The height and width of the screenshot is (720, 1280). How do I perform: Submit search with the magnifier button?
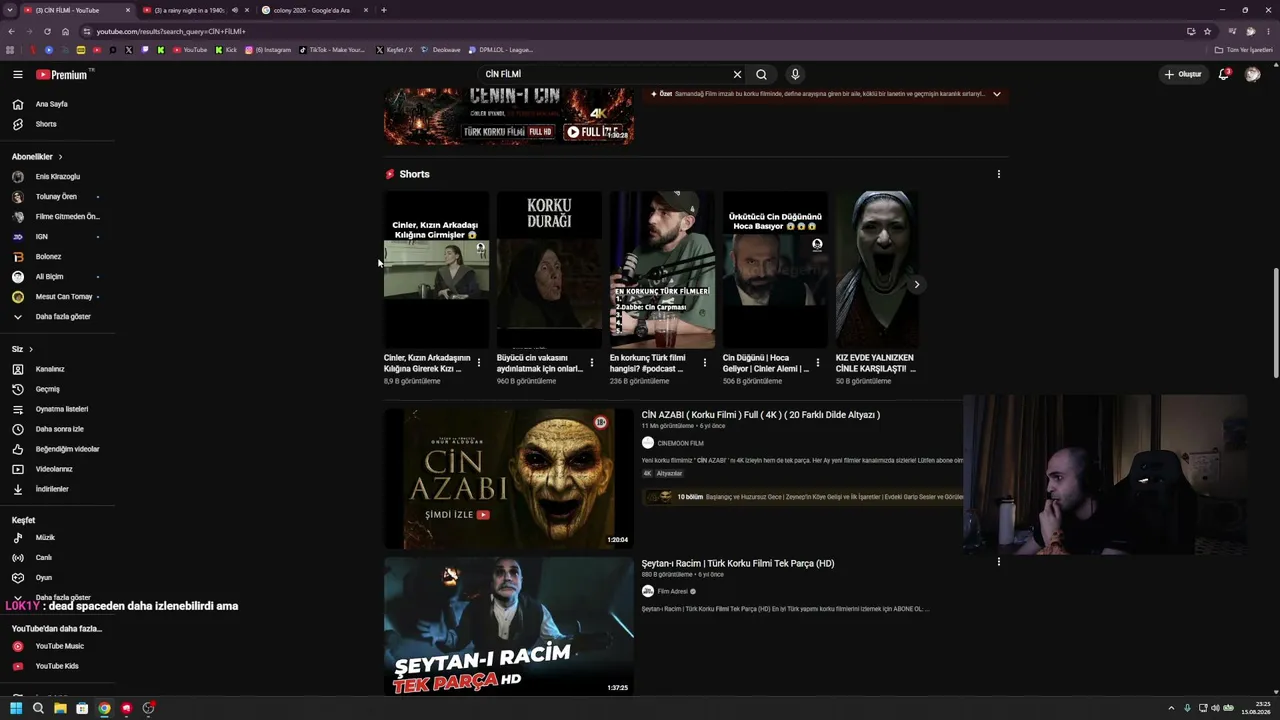click(x=761, y=74)
